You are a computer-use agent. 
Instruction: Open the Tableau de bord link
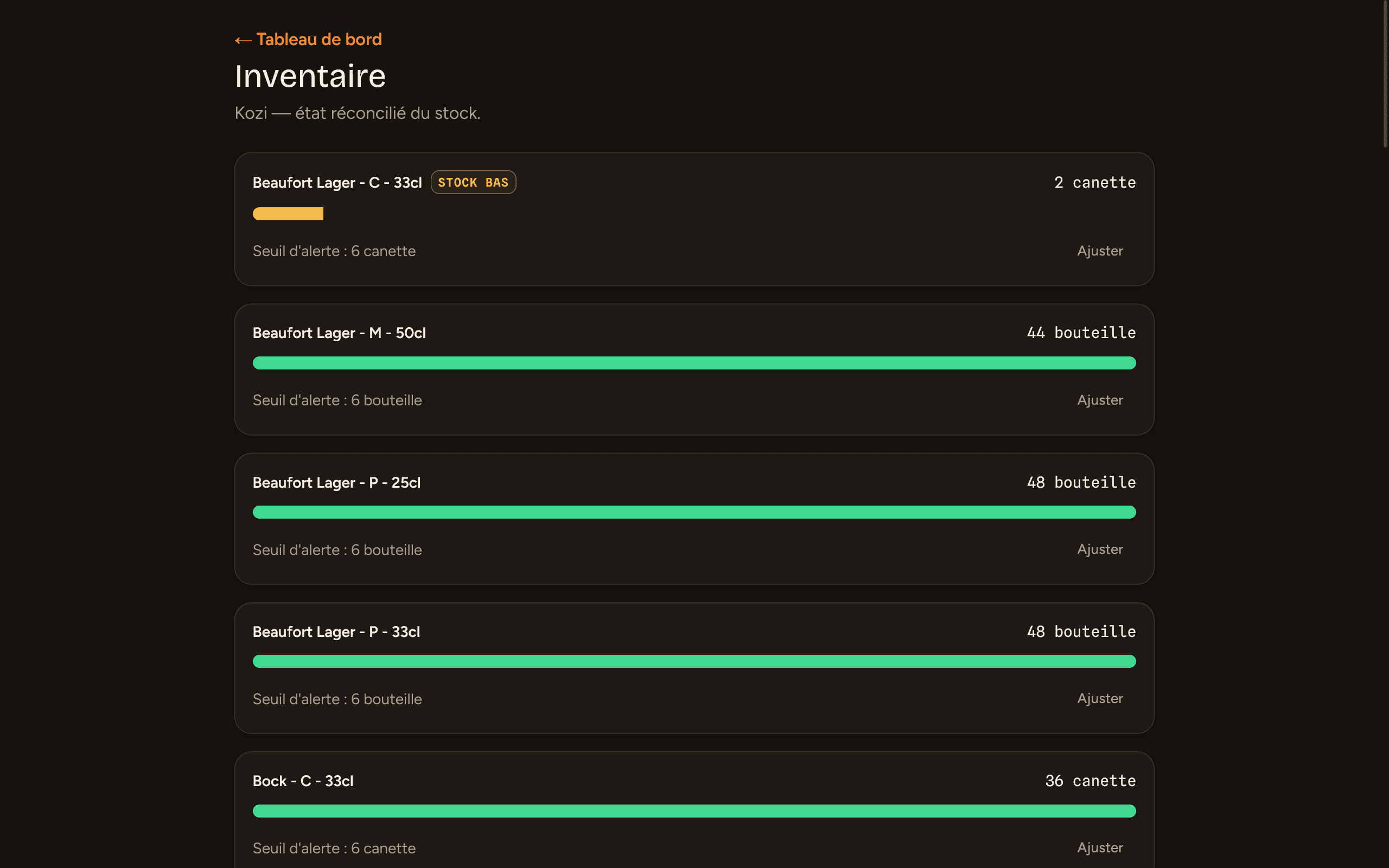(x=308, y=40)
